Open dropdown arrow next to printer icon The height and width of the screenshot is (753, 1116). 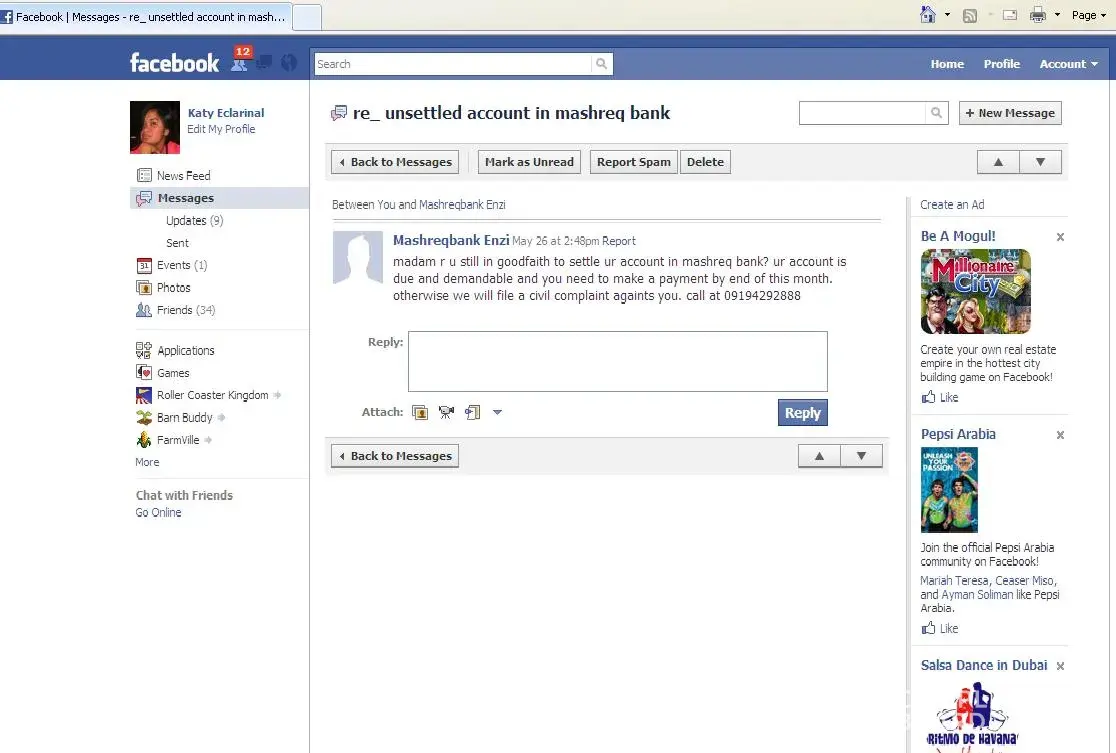pos(1057,15)
